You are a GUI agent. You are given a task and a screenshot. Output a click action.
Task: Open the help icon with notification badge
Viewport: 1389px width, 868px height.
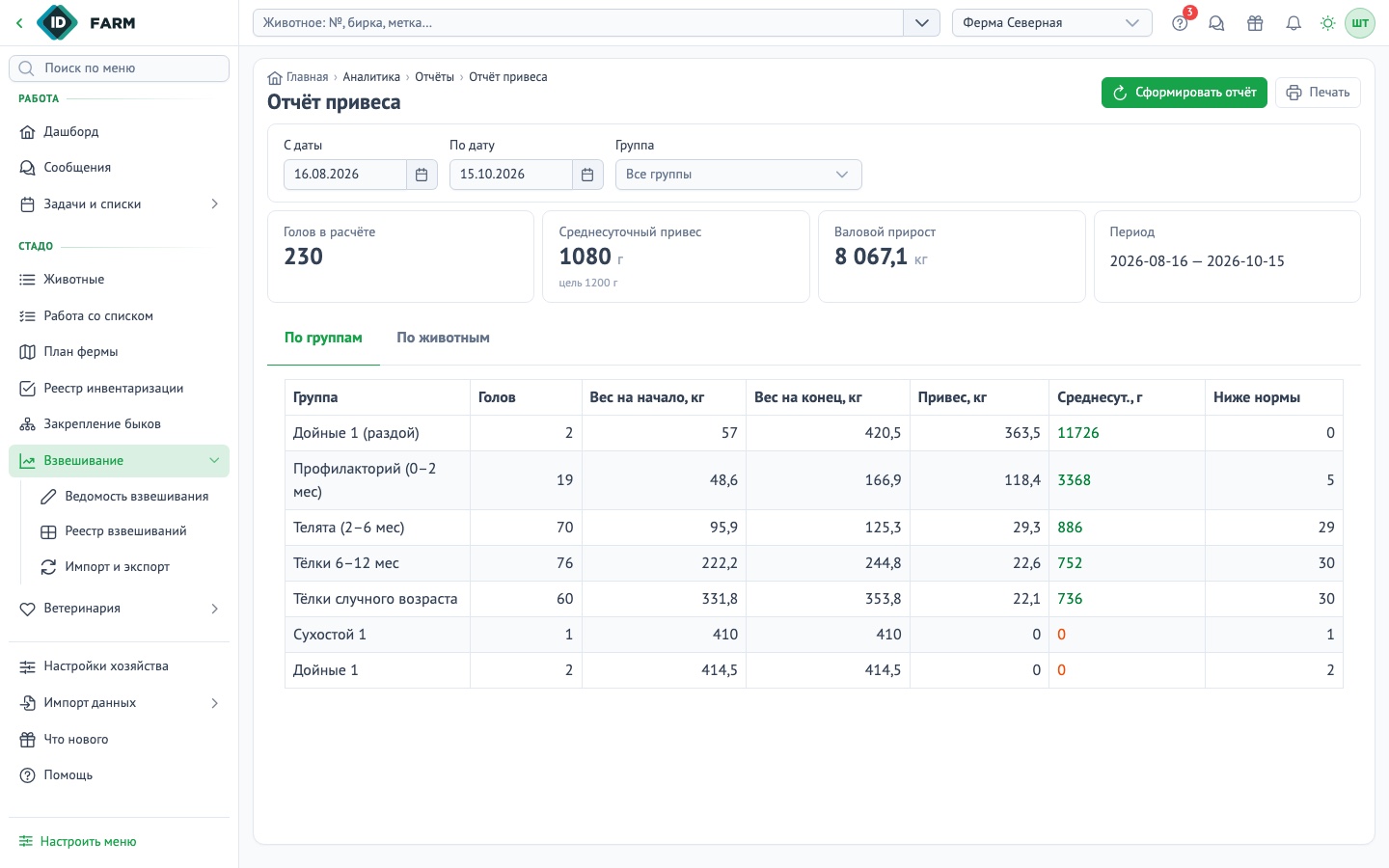[1181, 23]
